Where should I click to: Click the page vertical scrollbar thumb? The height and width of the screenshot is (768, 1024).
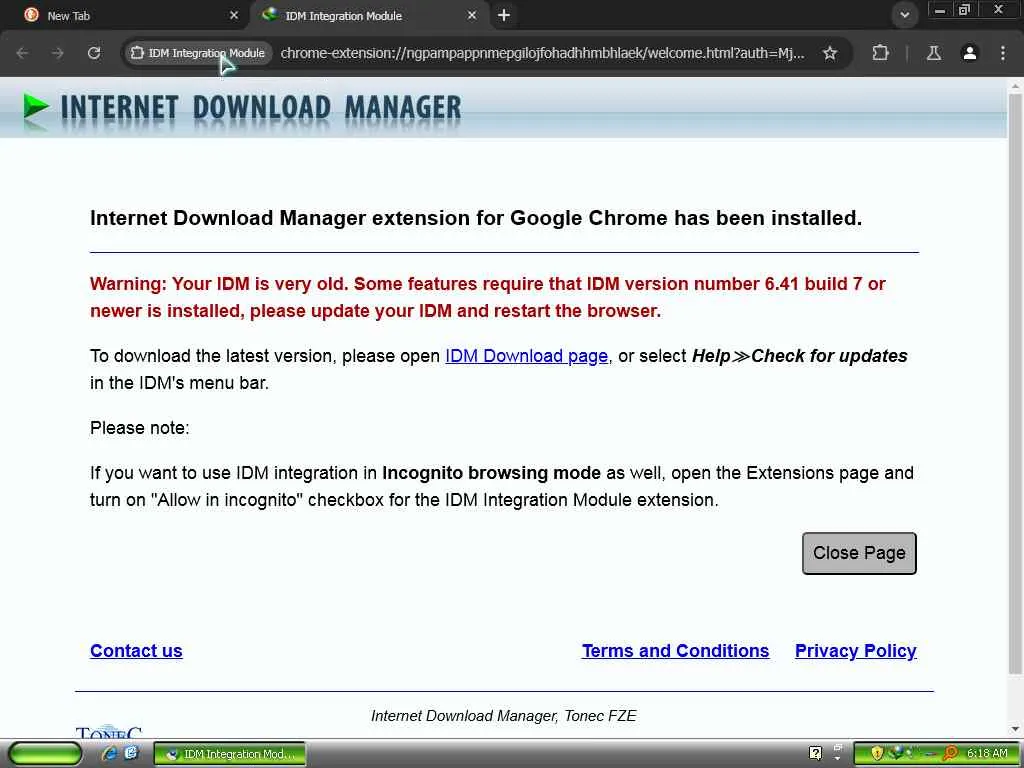coord(1015,383)
